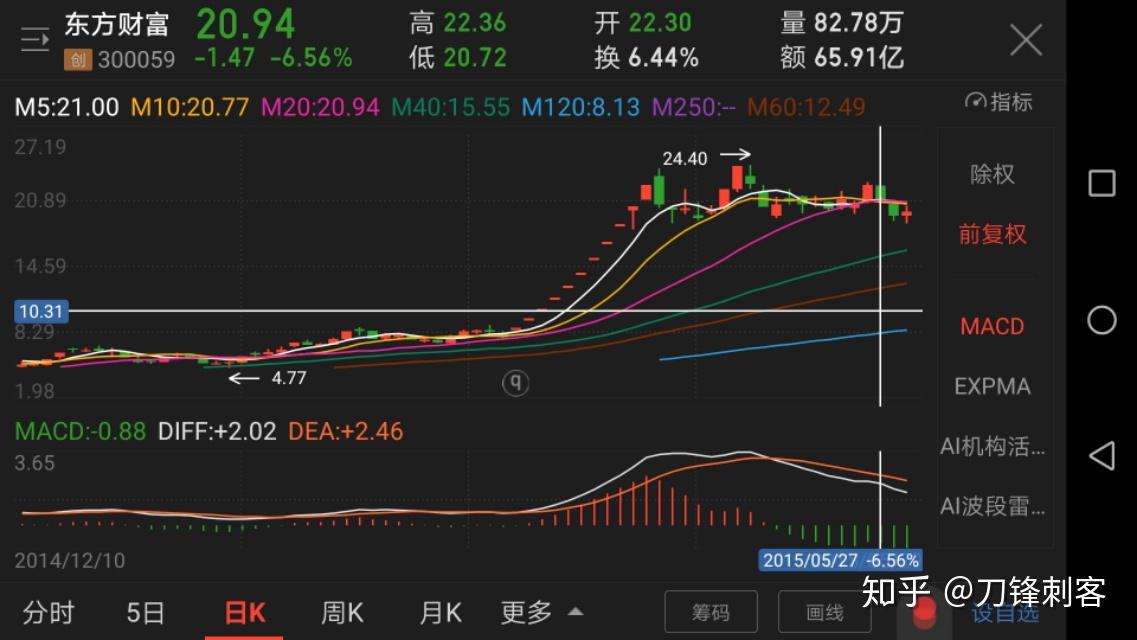Tap the stock code 300059
This screenshot has width=1137, height=640.
pos(136,59)
